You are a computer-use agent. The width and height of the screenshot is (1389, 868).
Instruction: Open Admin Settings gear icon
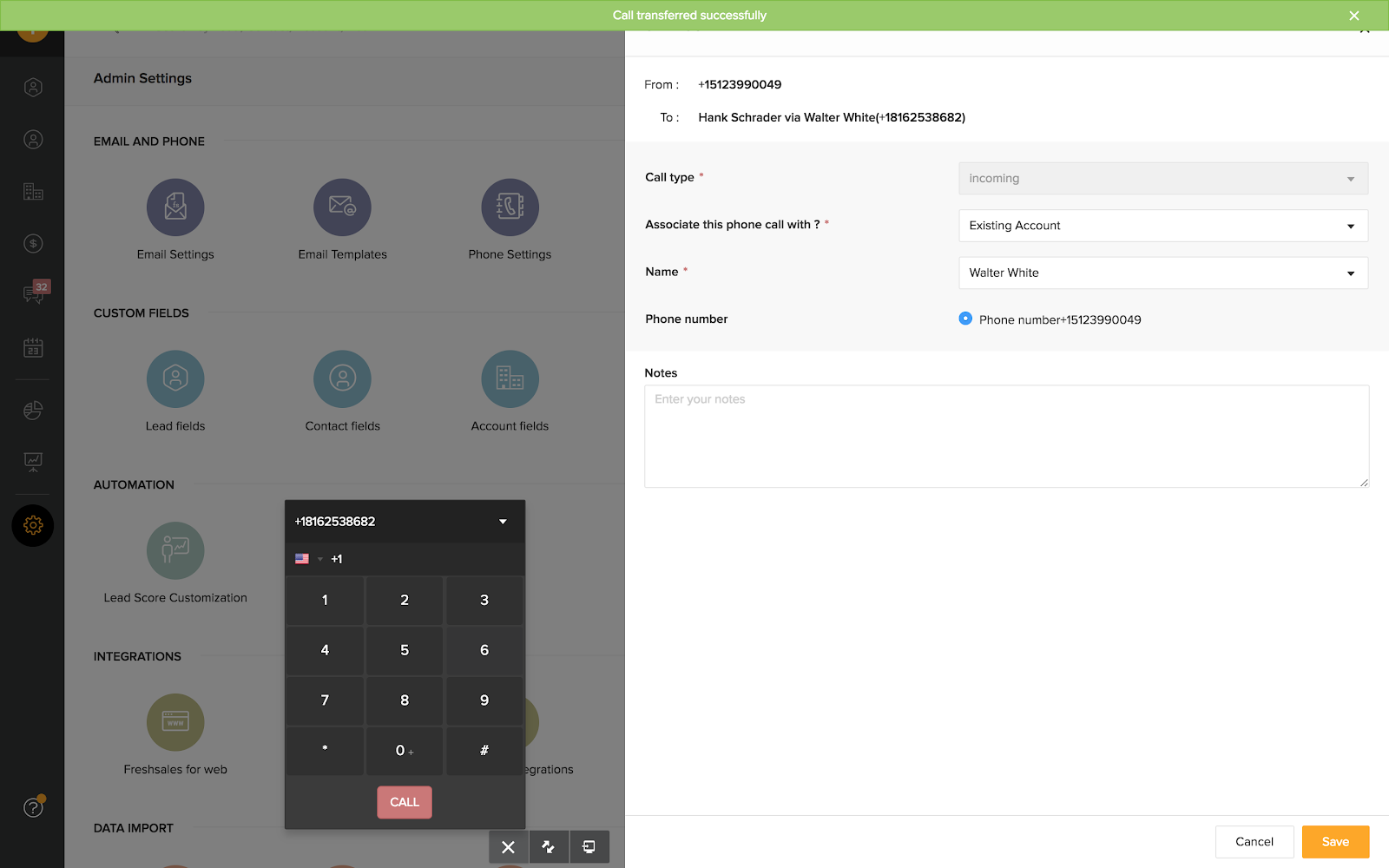pyautogui.click(x=33, y=525)
